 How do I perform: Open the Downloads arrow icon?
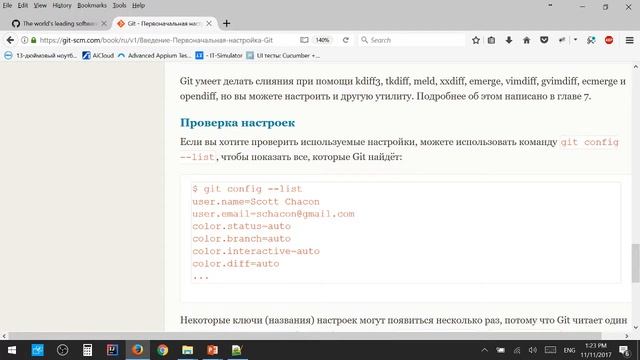pyautogui.click(x=509, y=40)
